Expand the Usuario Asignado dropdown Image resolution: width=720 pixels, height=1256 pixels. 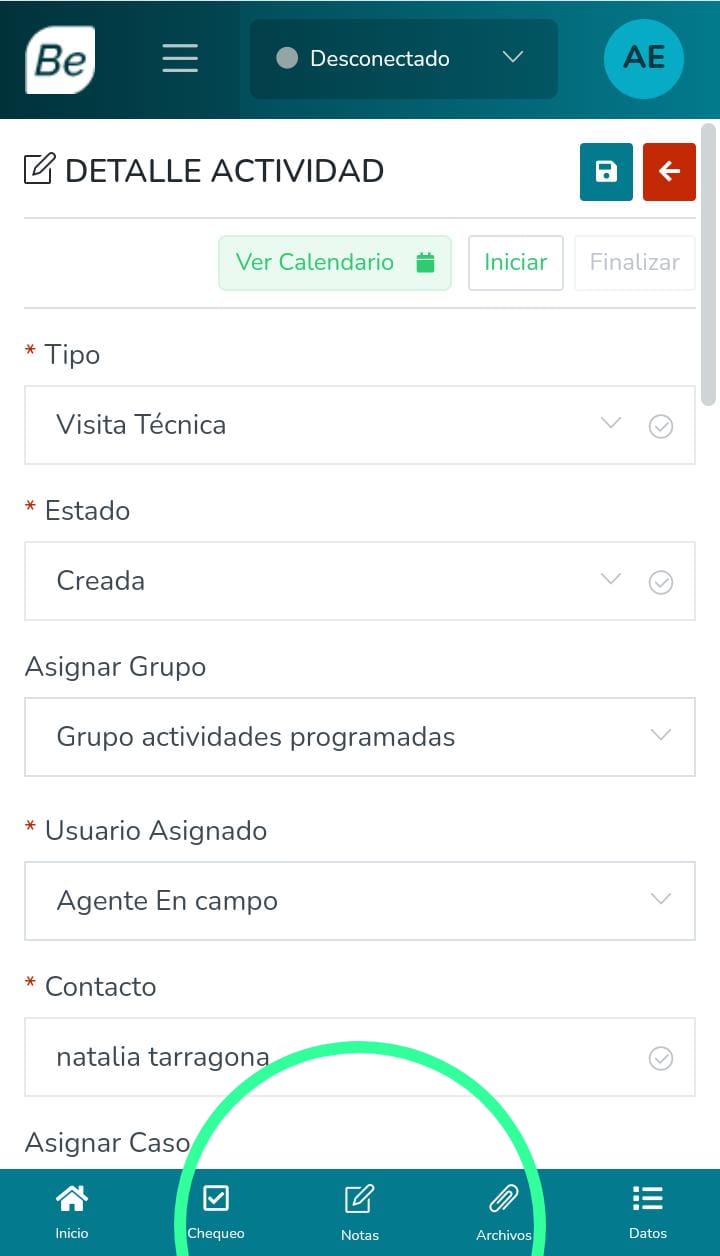360,901
